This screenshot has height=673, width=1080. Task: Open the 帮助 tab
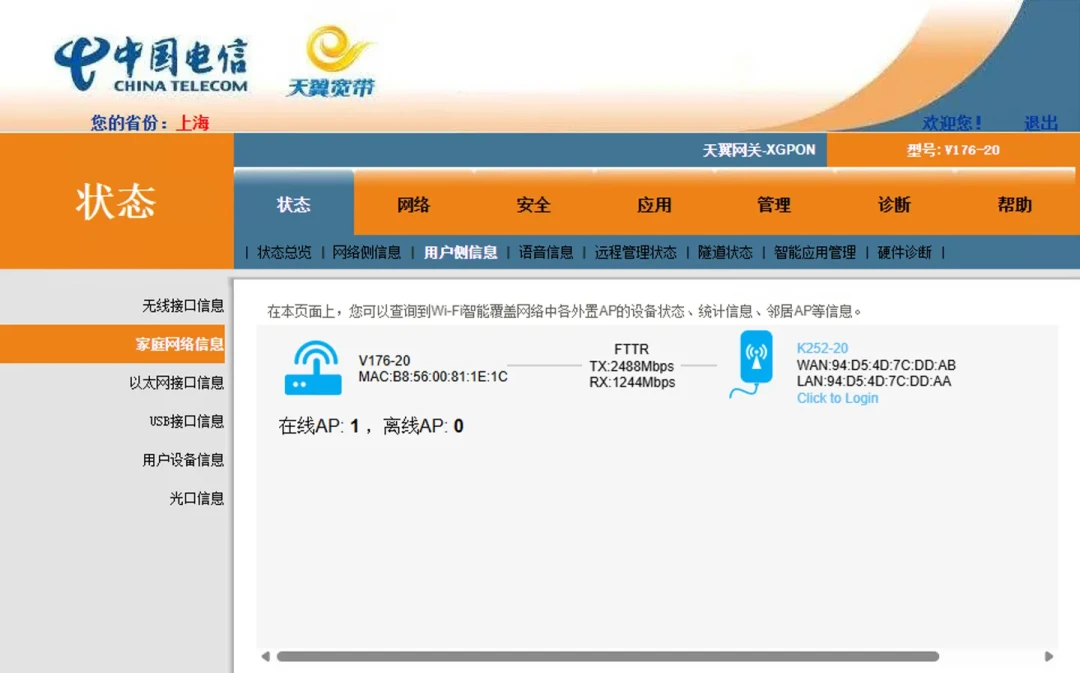(x=1015, y=205)
